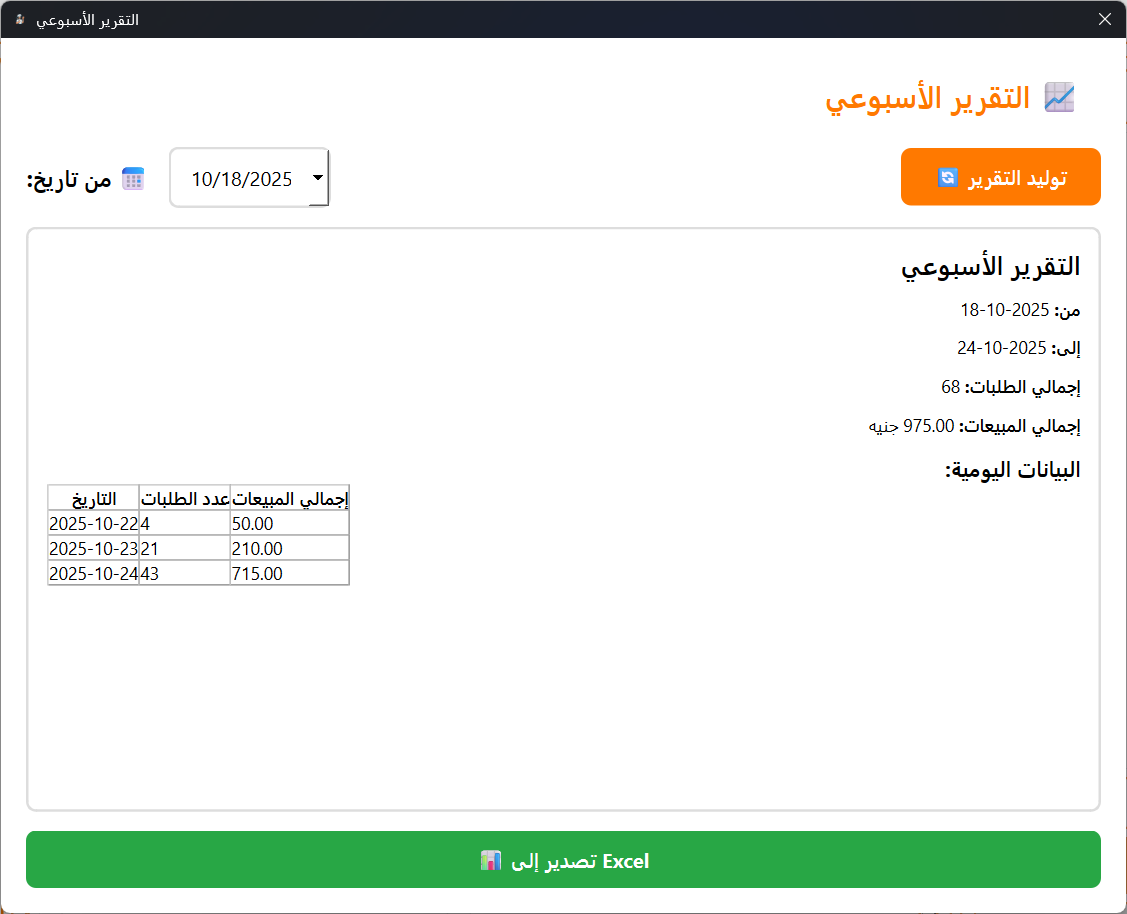Close the weekly report window
The height and width of the screenshot is (914, 1127).
1105,19
